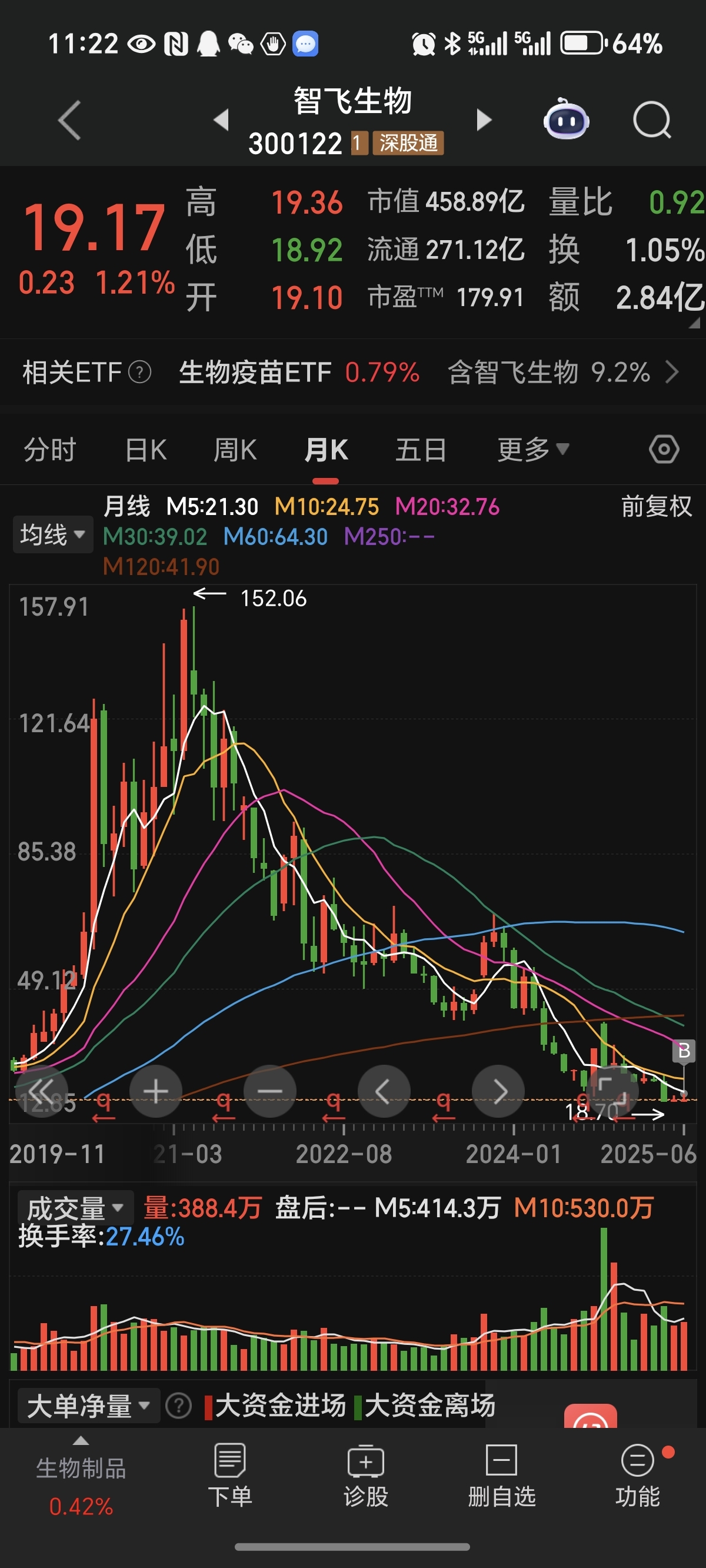
Task: Move chart left with the left chevron
Action: tap(384, 1091)
